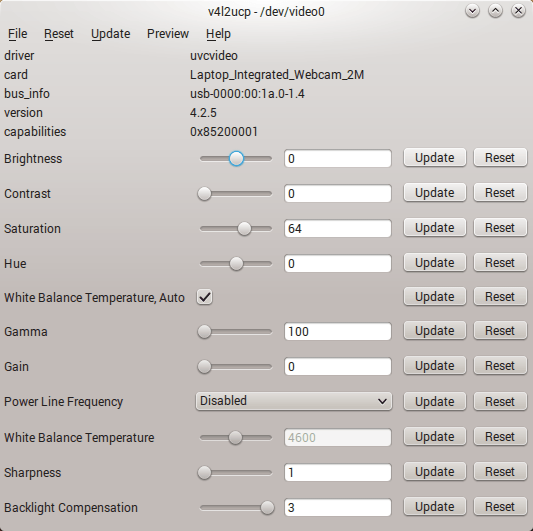Click the Sharpness value input field
Viewport: 533px width, 531px height.
coord(338,473)
